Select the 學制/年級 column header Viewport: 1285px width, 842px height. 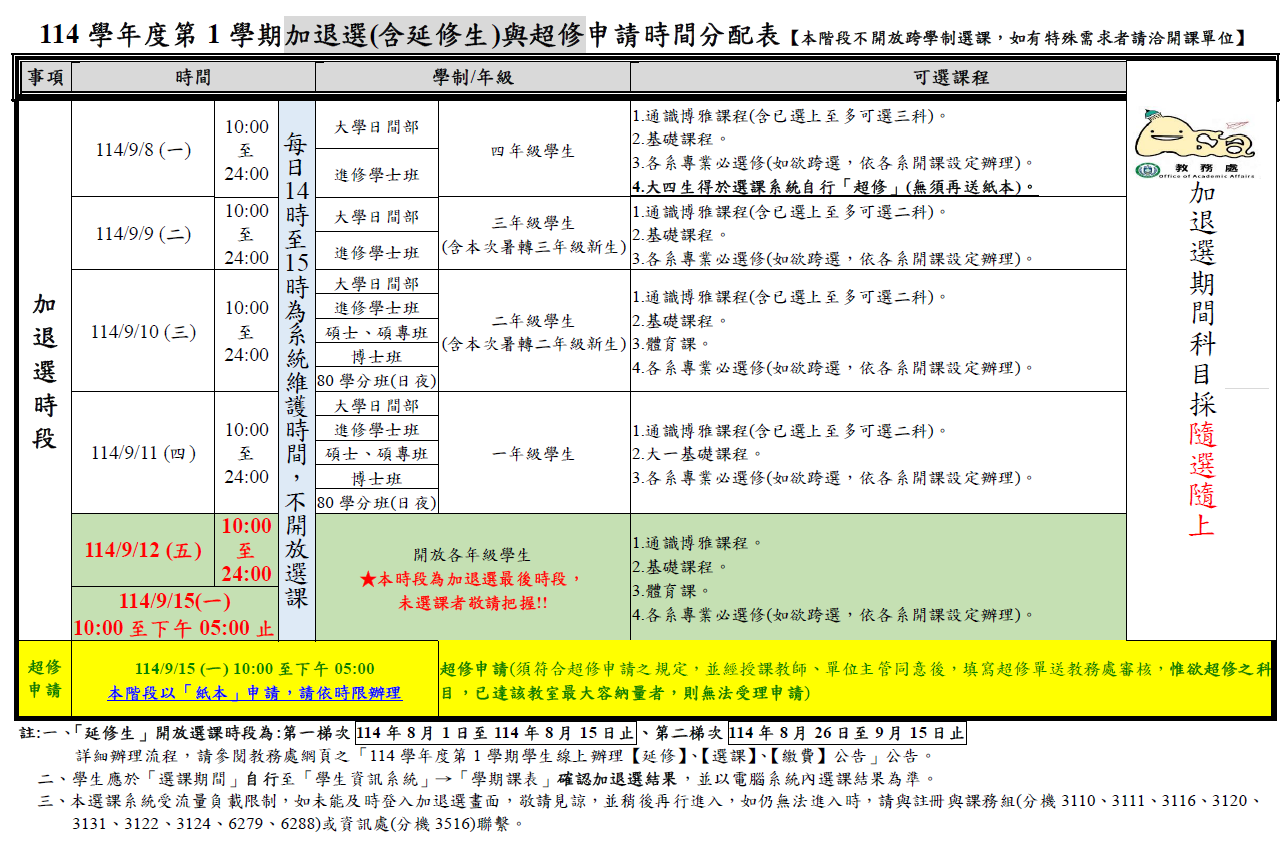point(473,77)
